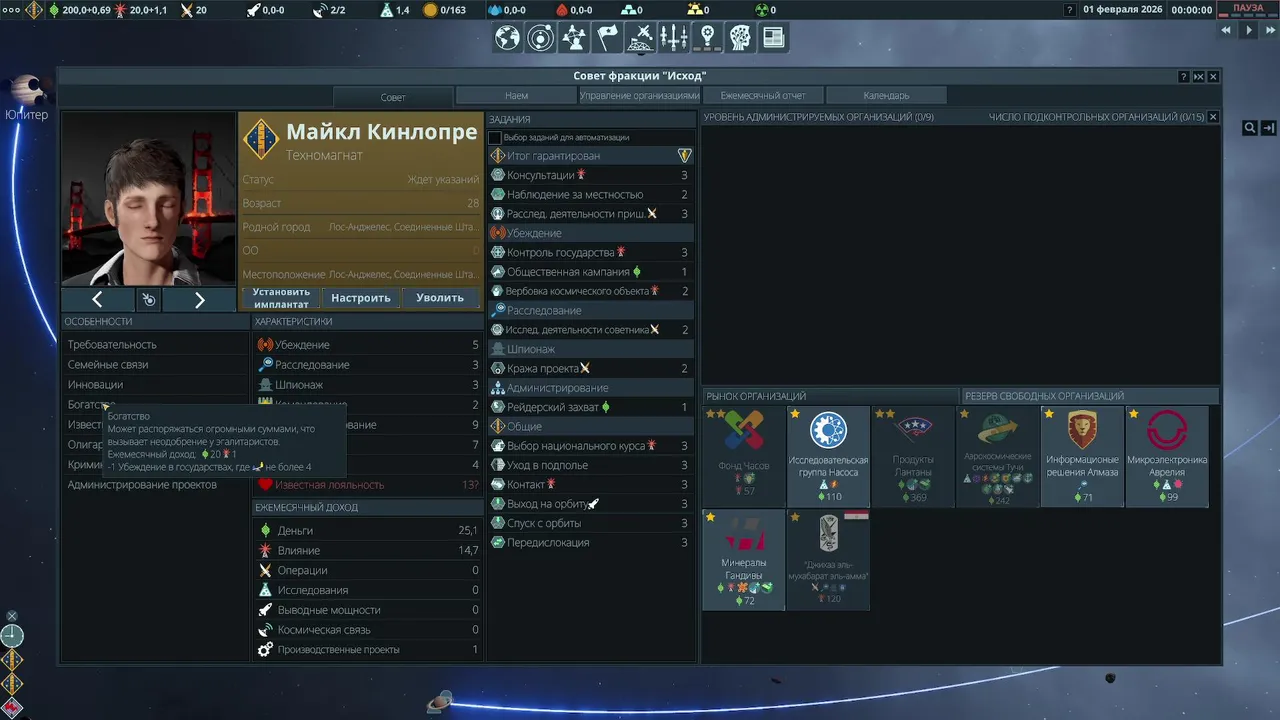The image size is (1280, 720).
Task: Click the councilor portrait image
Action: (x=148, y=199)
